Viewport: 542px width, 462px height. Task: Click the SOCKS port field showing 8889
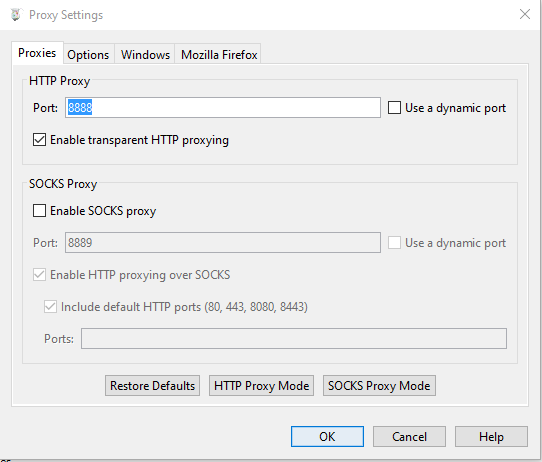pyautogui.click(x=223, y=243)
